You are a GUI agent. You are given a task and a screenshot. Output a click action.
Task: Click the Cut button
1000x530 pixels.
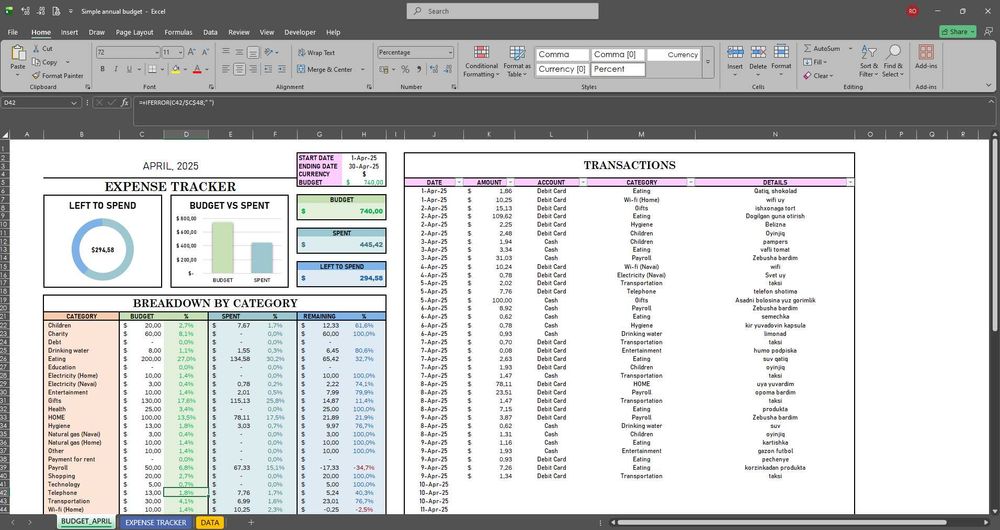click(x=42, y=48)
